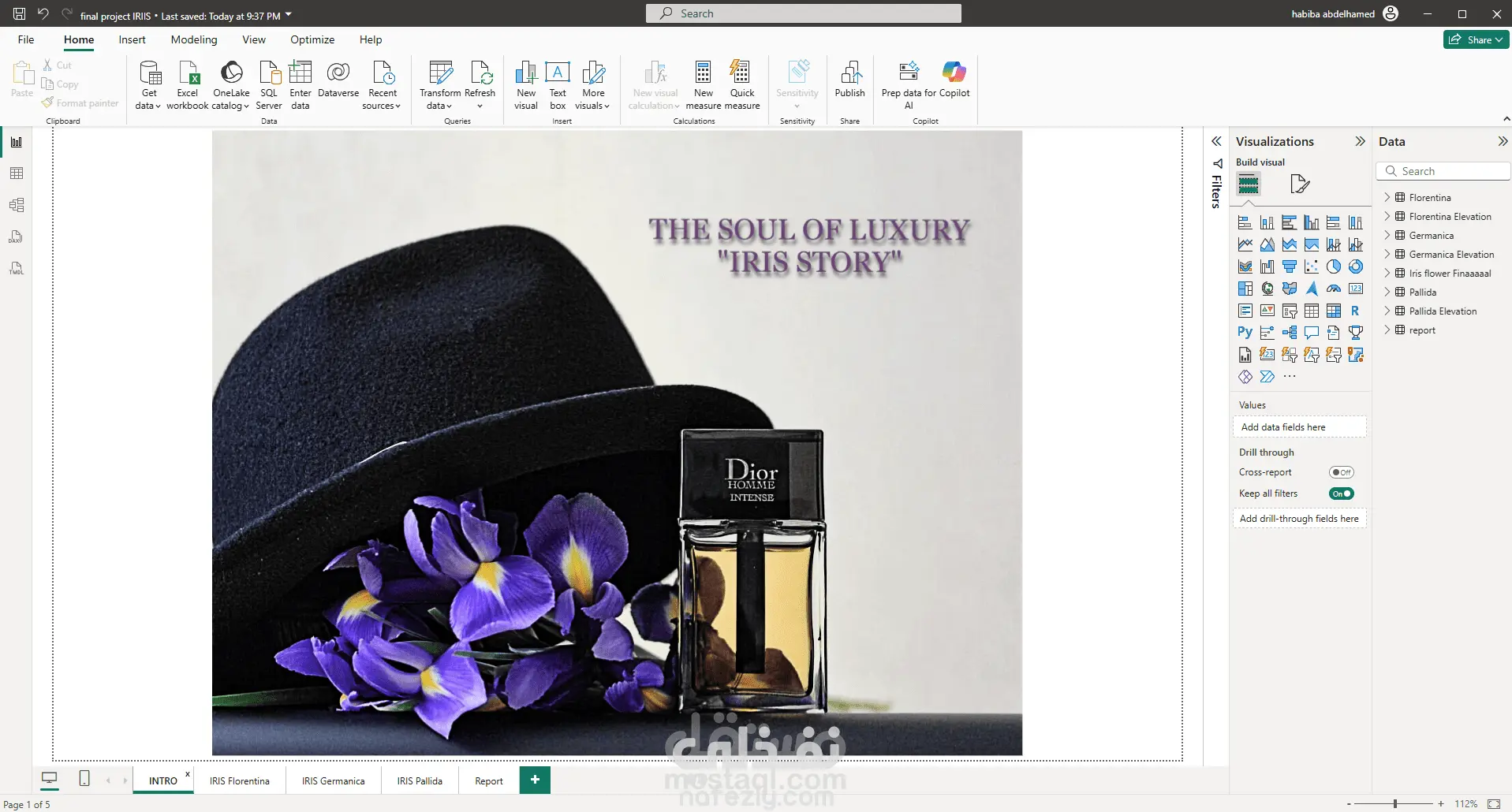Screen dimensions: 1512x812
Task: Toggle Cross-report drill through off switch
Action: [1341, 472]
